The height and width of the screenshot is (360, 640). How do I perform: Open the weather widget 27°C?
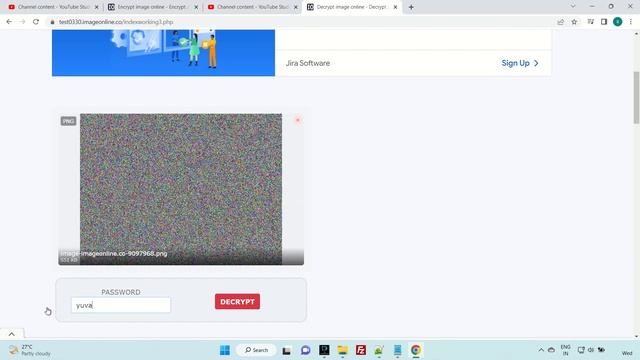pos(30,350)
